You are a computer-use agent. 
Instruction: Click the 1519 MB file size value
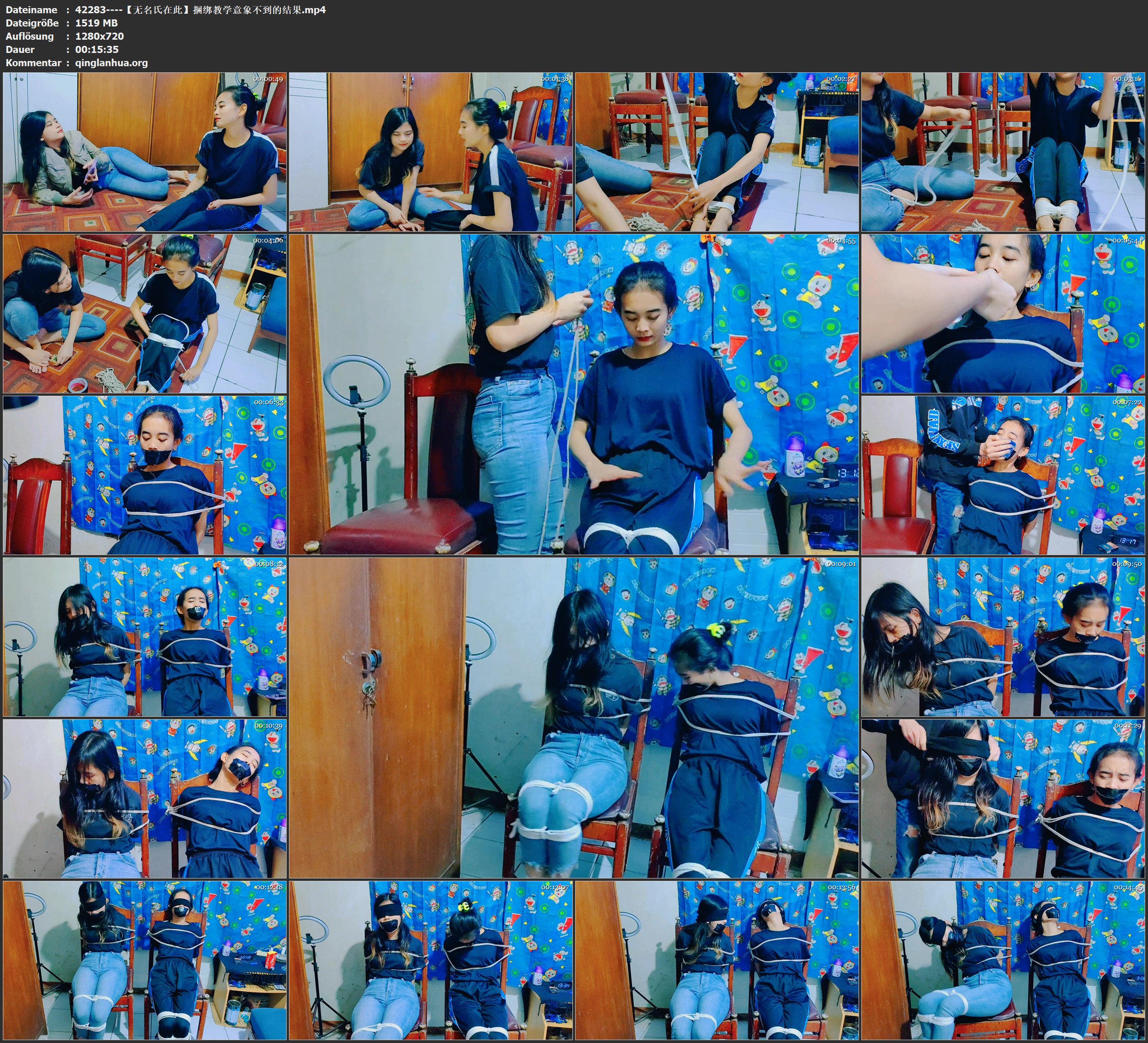96,23
